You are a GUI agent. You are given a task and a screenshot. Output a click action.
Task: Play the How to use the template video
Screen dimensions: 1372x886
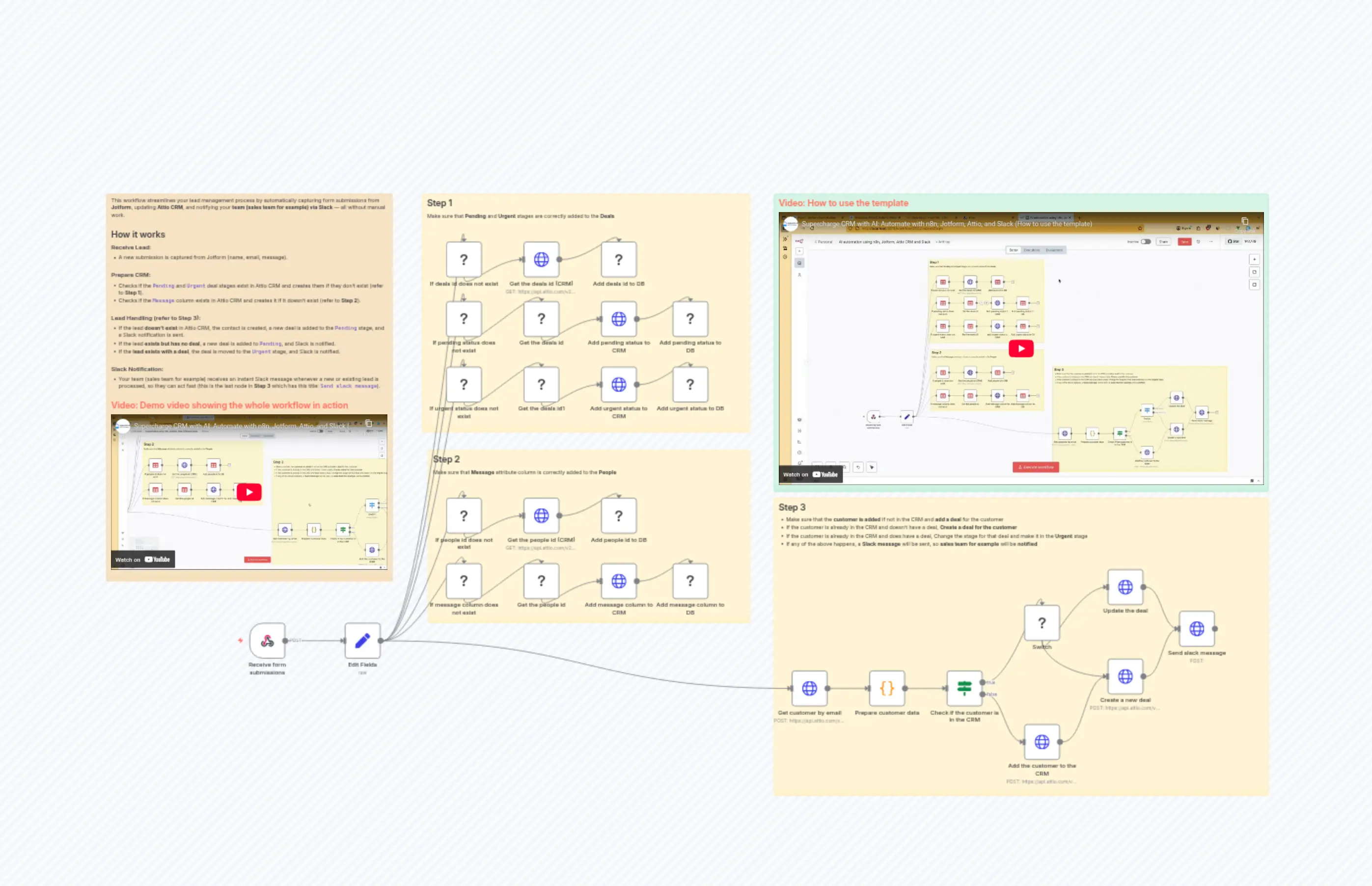click(x=1021, y=348)
